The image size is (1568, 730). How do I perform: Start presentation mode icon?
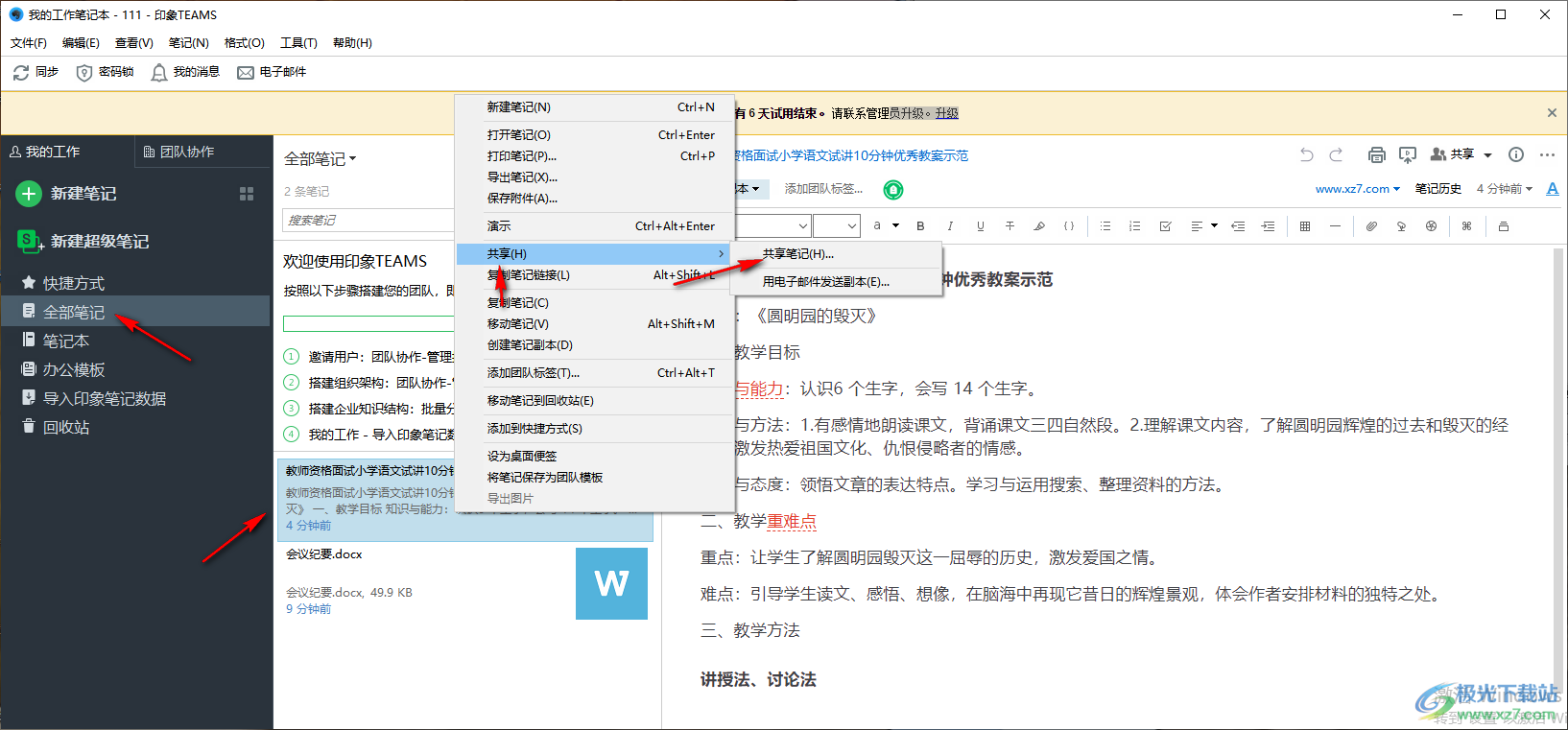[x=1408, y=154]
